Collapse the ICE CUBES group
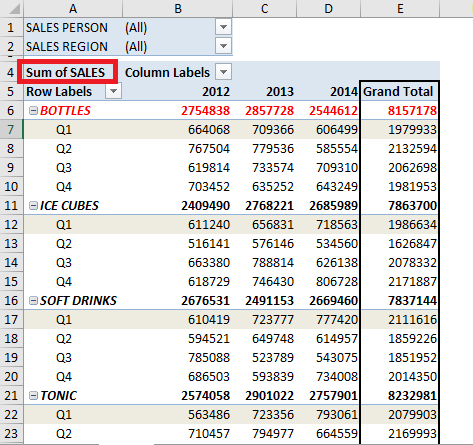473x445 pixels. point(33,205)
